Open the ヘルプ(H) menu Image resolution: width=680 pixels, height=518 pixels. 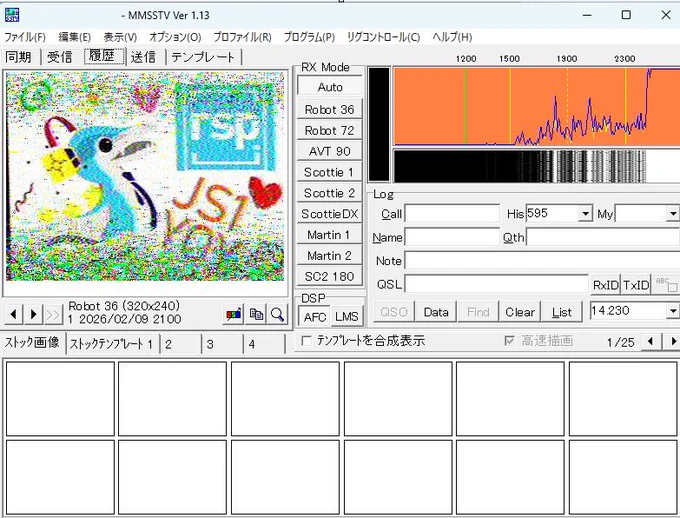coord(452,37)
